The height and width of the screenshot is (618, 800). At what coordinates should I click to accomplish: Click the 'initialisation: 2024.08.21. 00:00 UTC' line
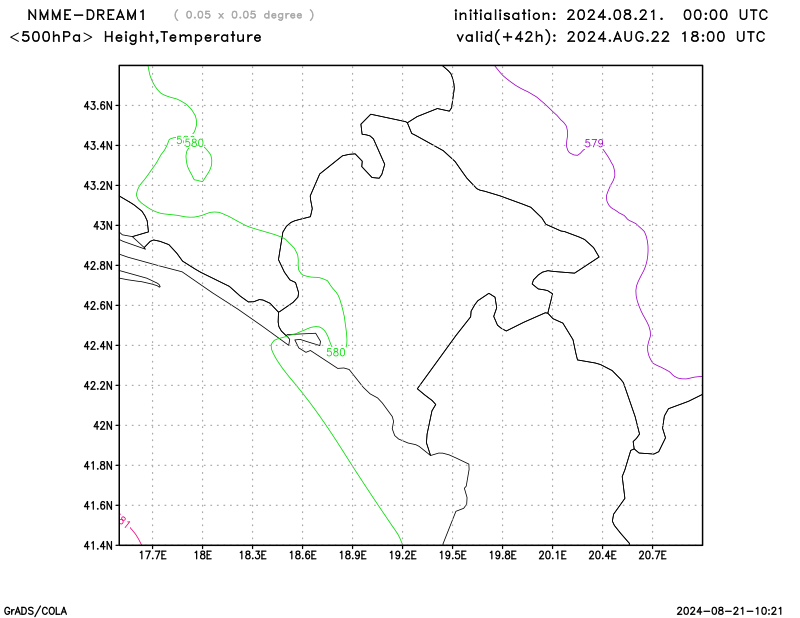click(x=611, y=15)
